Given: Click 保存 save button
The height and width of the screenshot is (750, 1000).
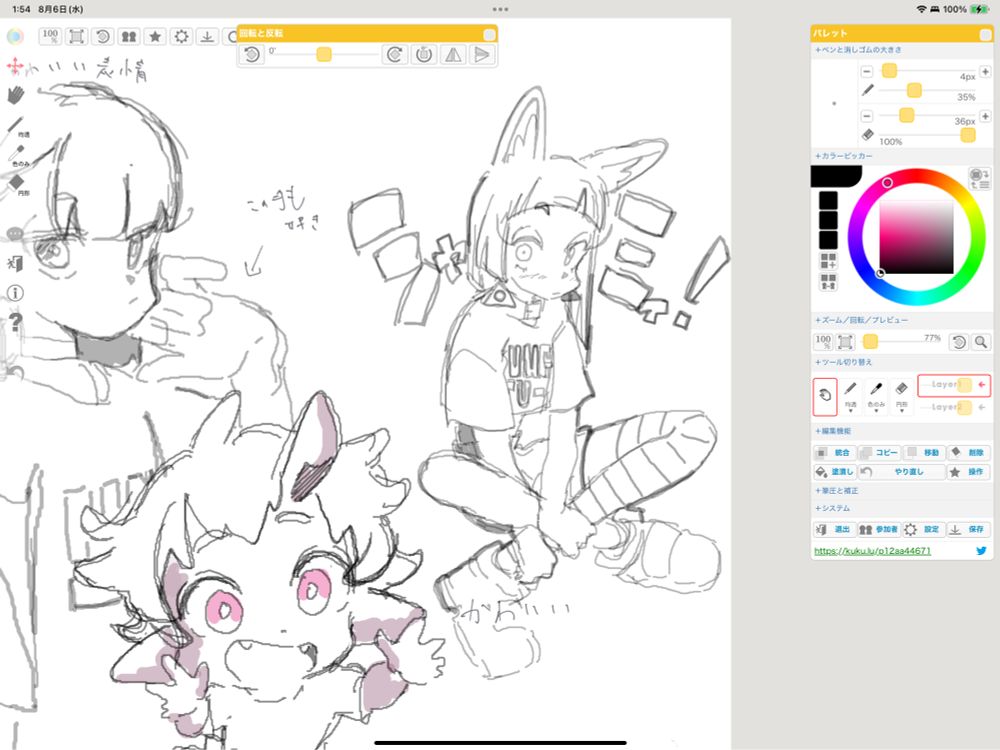Looking at the screenshot, I should 968,529.
